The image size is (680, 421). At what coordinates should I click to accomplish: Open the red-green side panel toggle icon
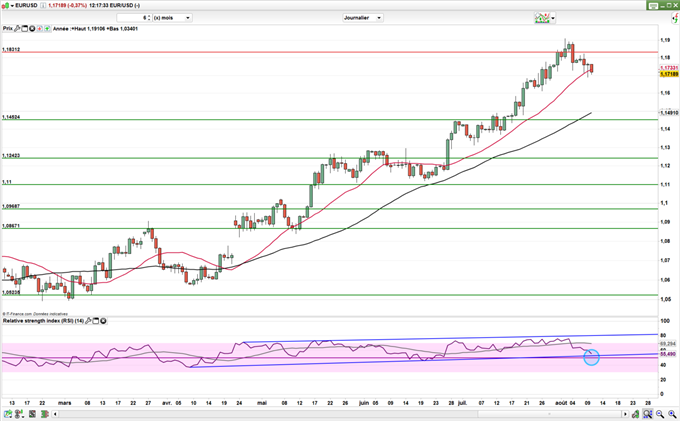(x=675, y=18)
